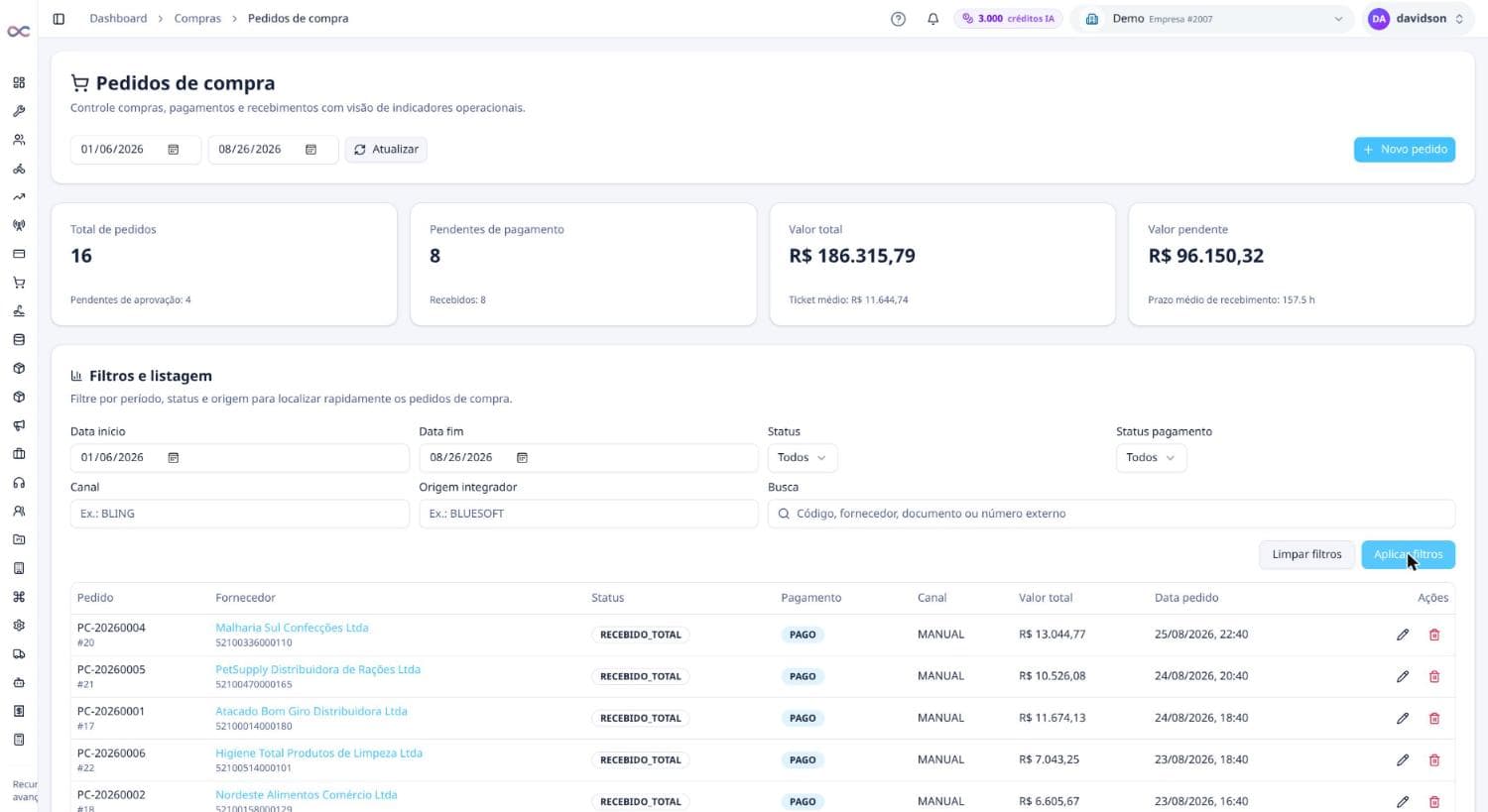Open the folder sidebar icon

[19, 540]
